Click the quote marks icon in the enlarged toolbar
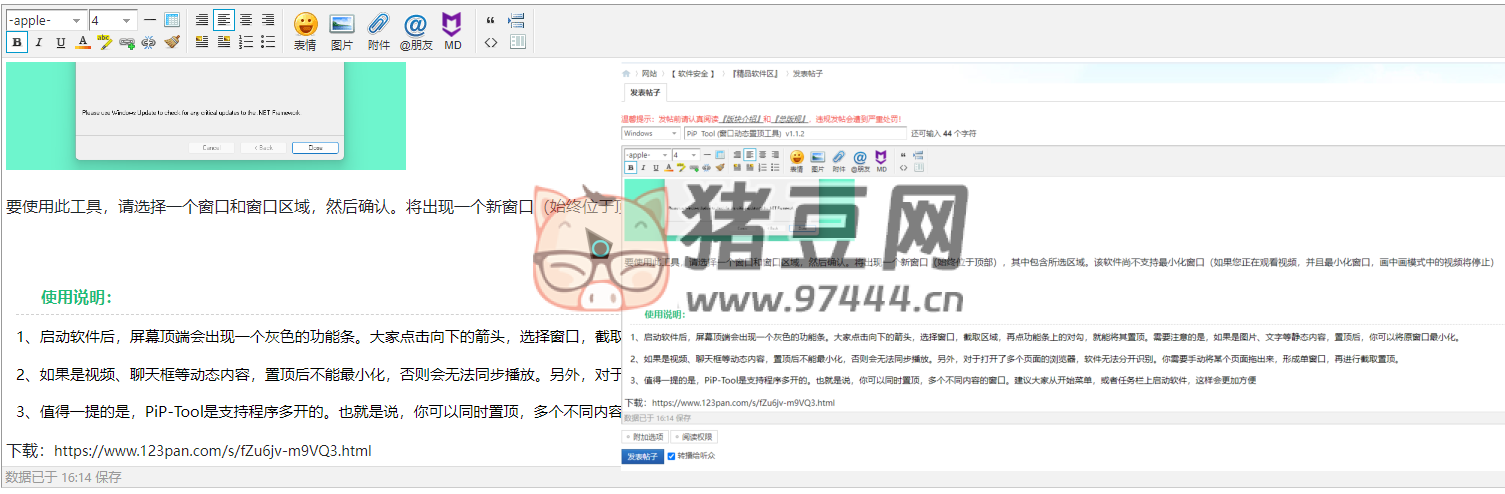The height and width of the screenshot is (494, 1505). click(x=490, y=20)
